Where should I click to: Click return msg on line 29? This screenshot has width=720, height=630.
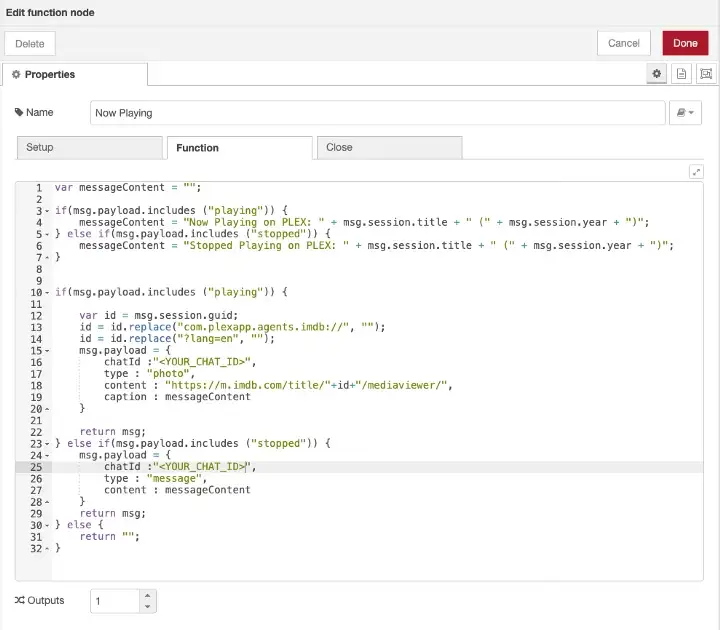tap(112, 513)
